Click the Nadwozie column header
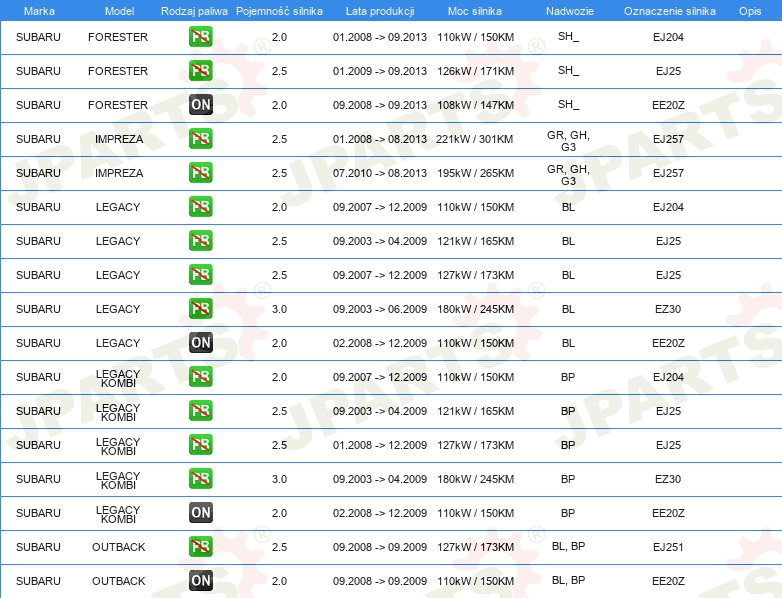Screen dimensions: 782x598 tap(570, 11)
